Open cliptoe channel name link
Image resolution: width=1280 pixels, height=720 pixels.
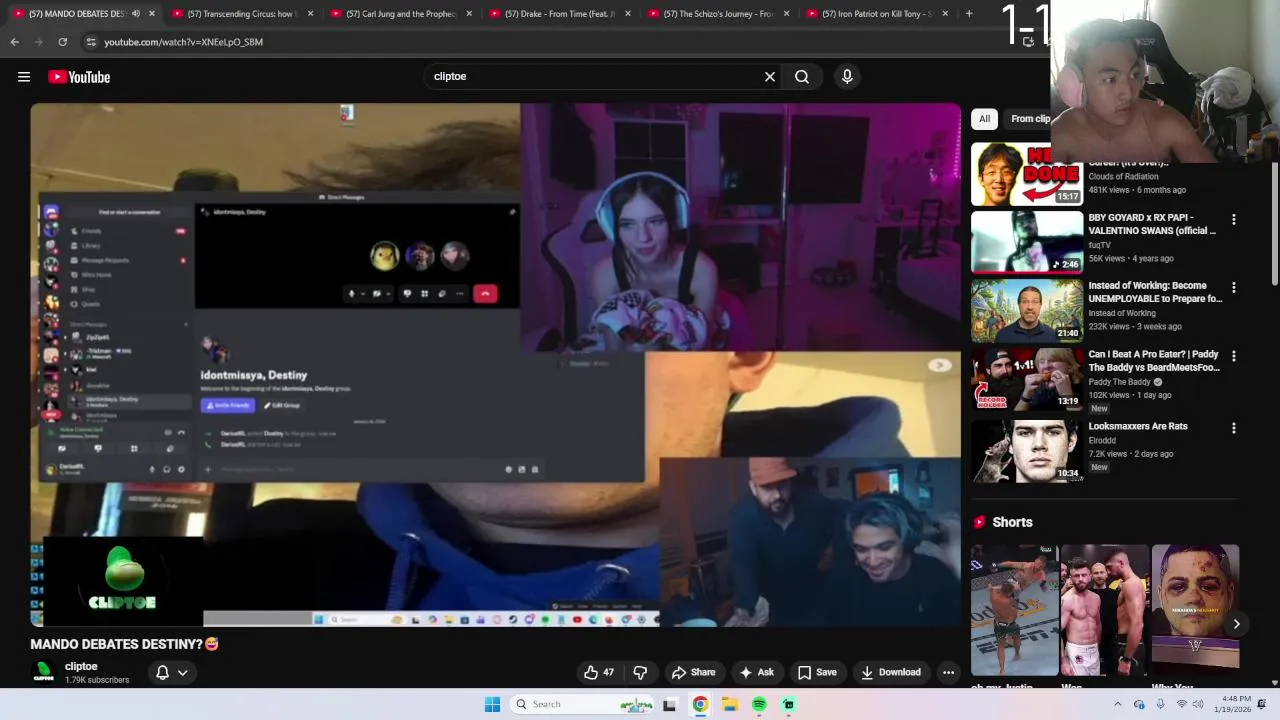tap(81, 666)
